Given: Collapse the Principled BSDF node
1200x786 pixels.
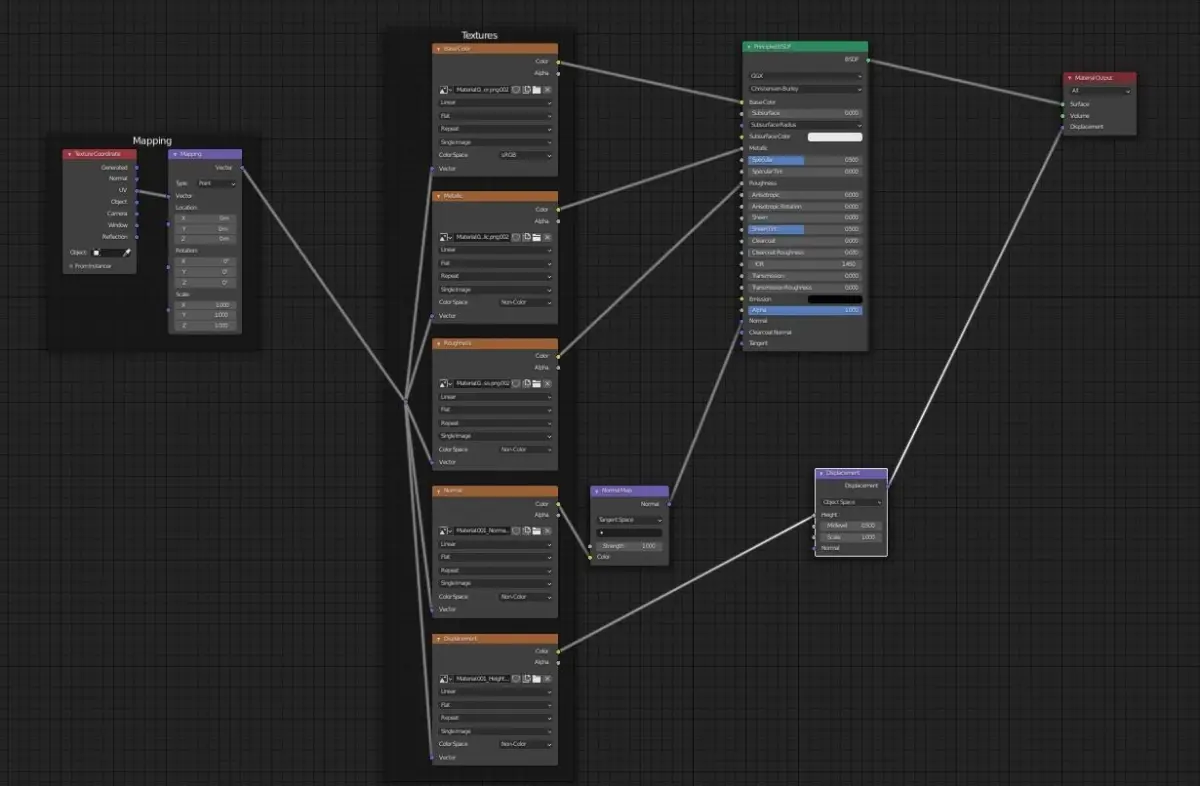Looking at the screenshot, I should tap(749, 47).
